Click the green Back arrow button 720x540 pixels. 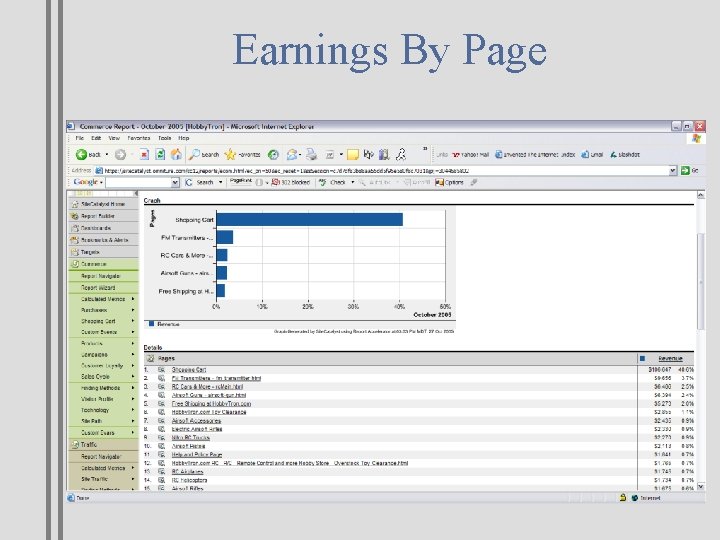pyautogui.click(x=81, y=155)
